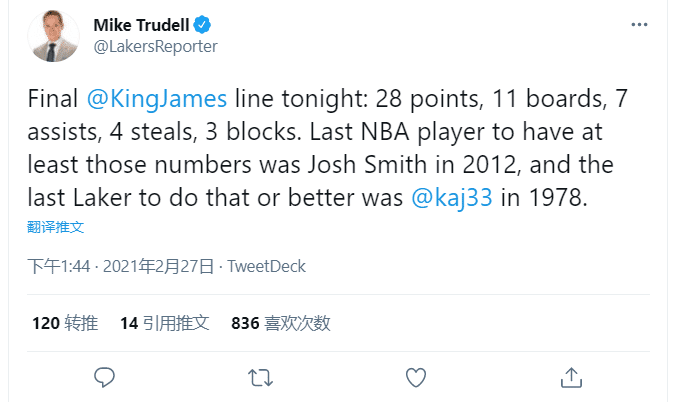Open the three-dot more options menu

[637, 24]
